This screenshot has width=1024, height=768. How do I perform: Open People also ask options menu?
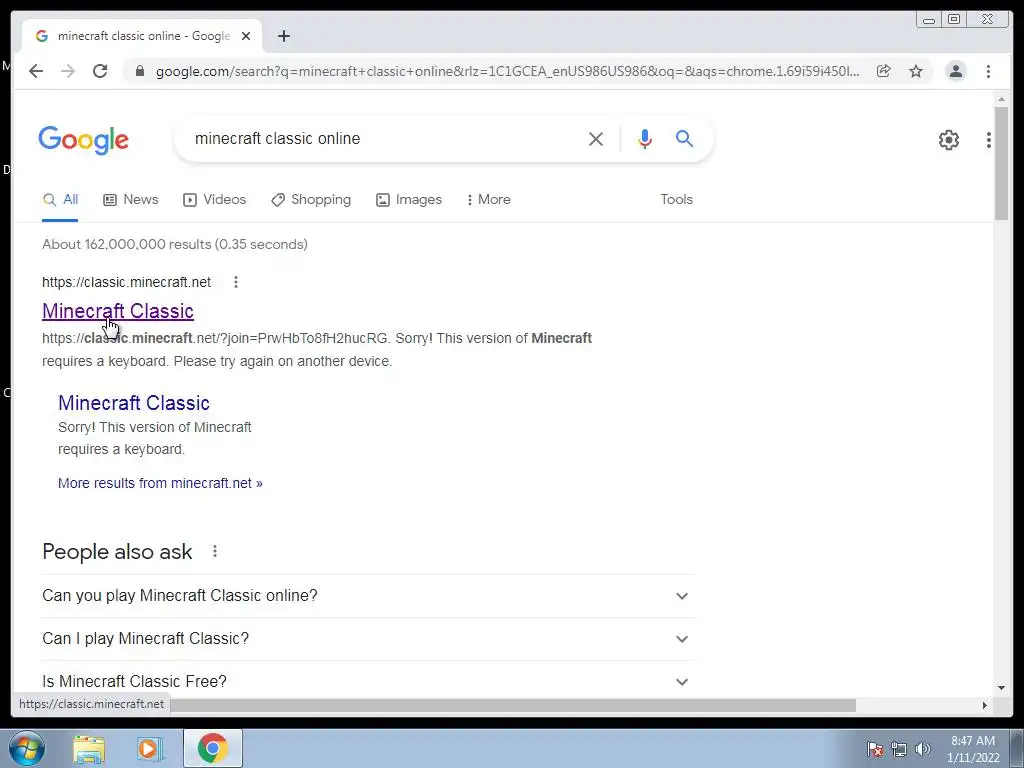coord(215,552)
